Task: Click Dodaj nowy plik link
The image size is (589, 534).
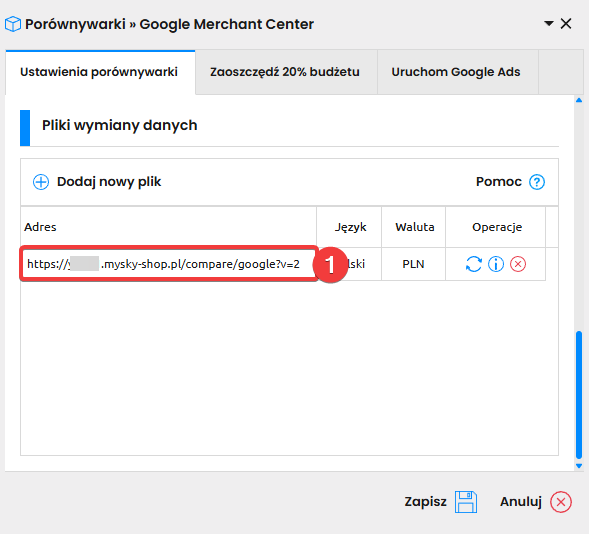Action: (x=109, y=182)
